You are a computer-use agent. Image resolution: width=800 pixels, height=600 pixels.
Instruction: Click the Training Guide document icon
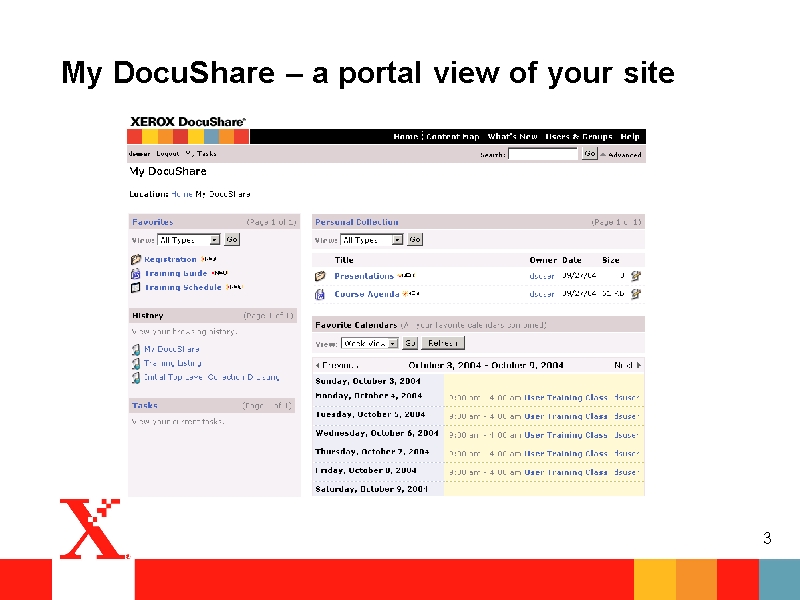136,273
